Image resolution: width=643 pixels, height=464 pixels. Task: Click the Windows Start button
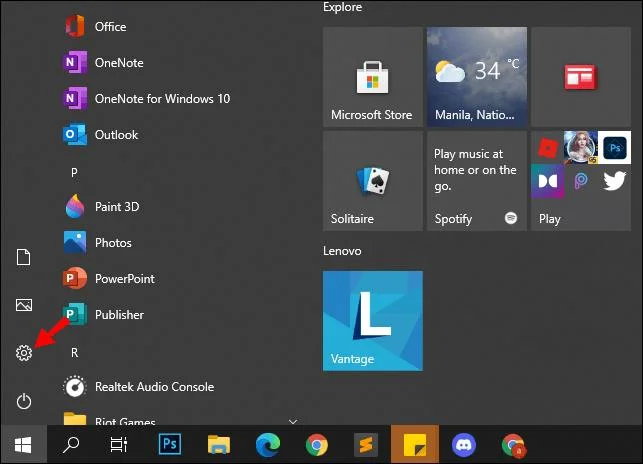click(23, 445)
